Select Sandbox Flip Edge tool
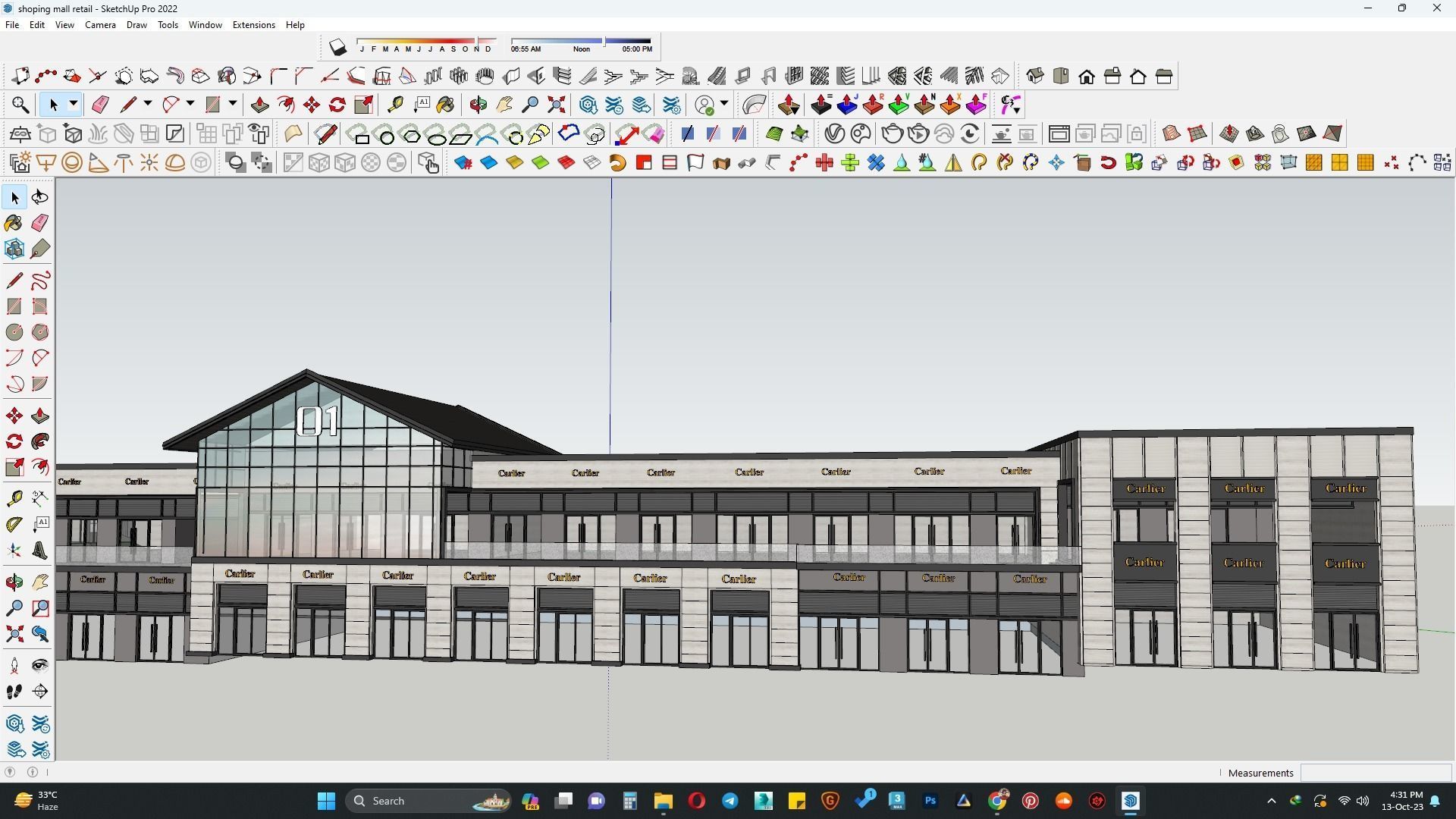Screen dimensions: 1456x819 [x=1332, y=134]
